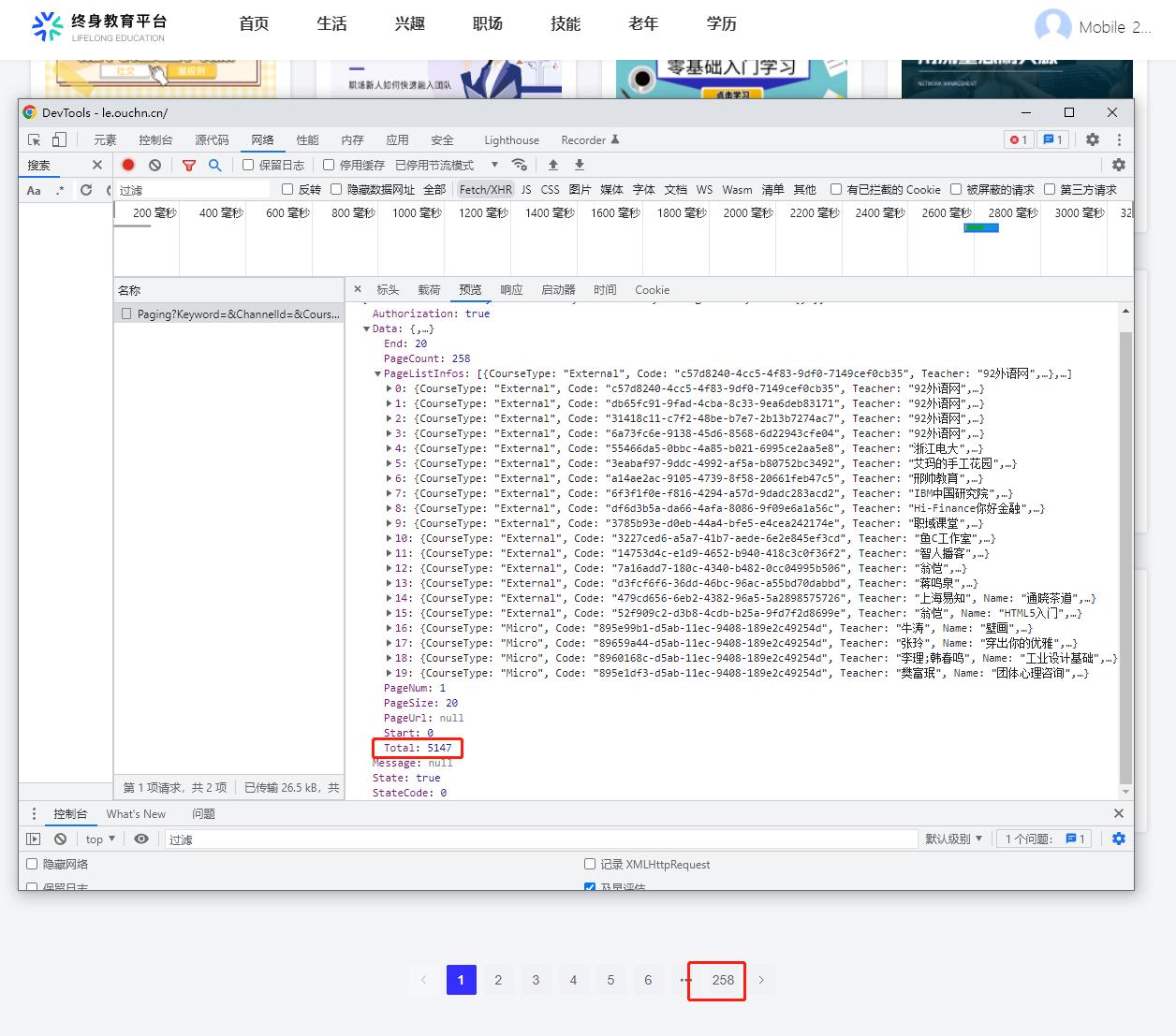Viewport: 1176px width, 1036px height.
Task: Switch to the 响应 response tab
Action: pyautogui.click(x=511, y=289)
